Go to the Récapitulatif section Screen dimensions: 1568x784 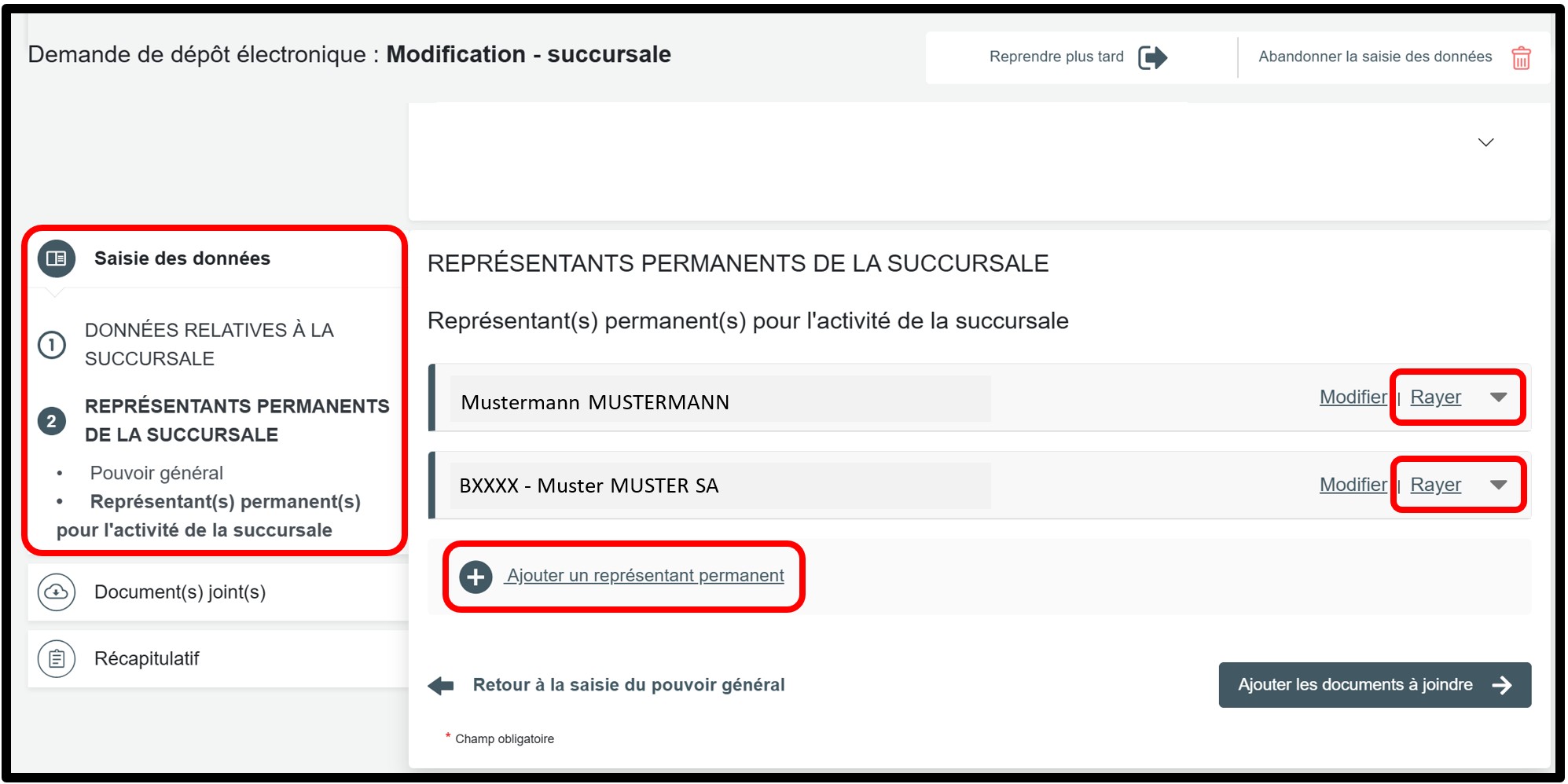click(147, 658)
